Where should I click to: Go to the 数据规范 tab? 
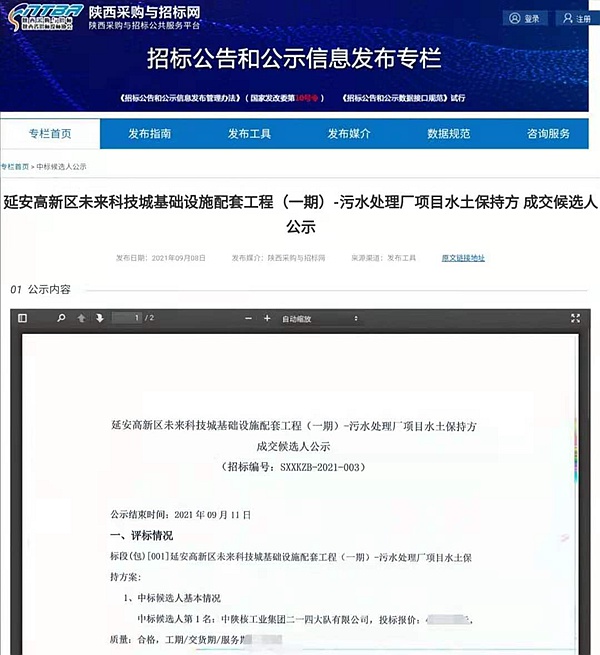[449, 134]
